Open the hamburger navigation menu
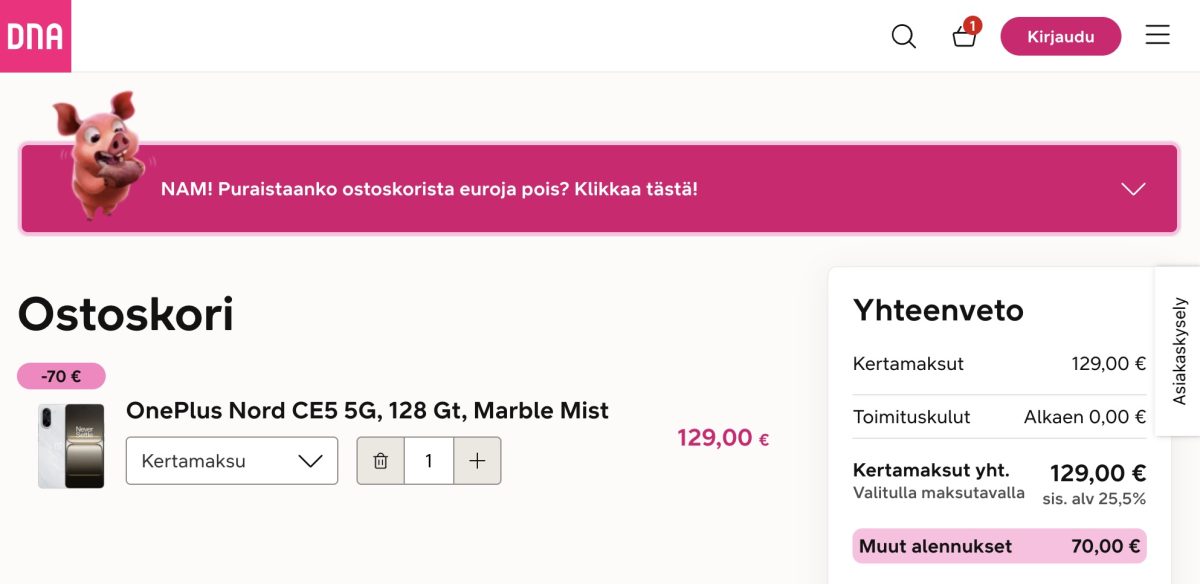Image resolution: width=1200 pixels, height=584 pixels. coord(1157,35)
